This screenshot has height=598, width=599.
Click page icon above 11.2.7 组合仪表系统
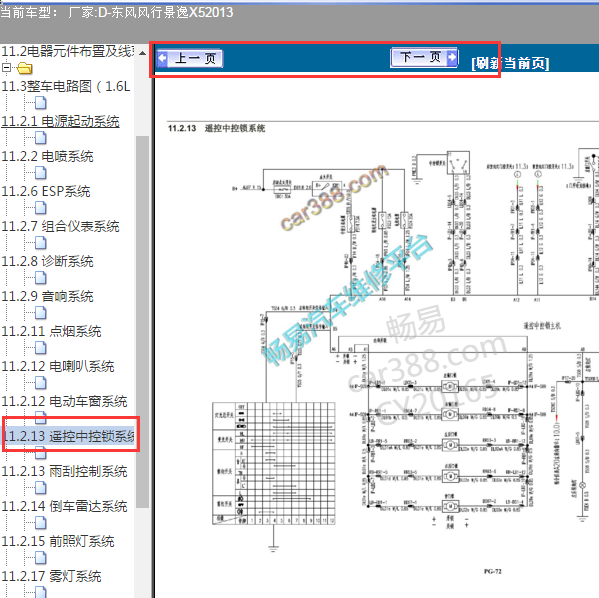coord(40,208)
